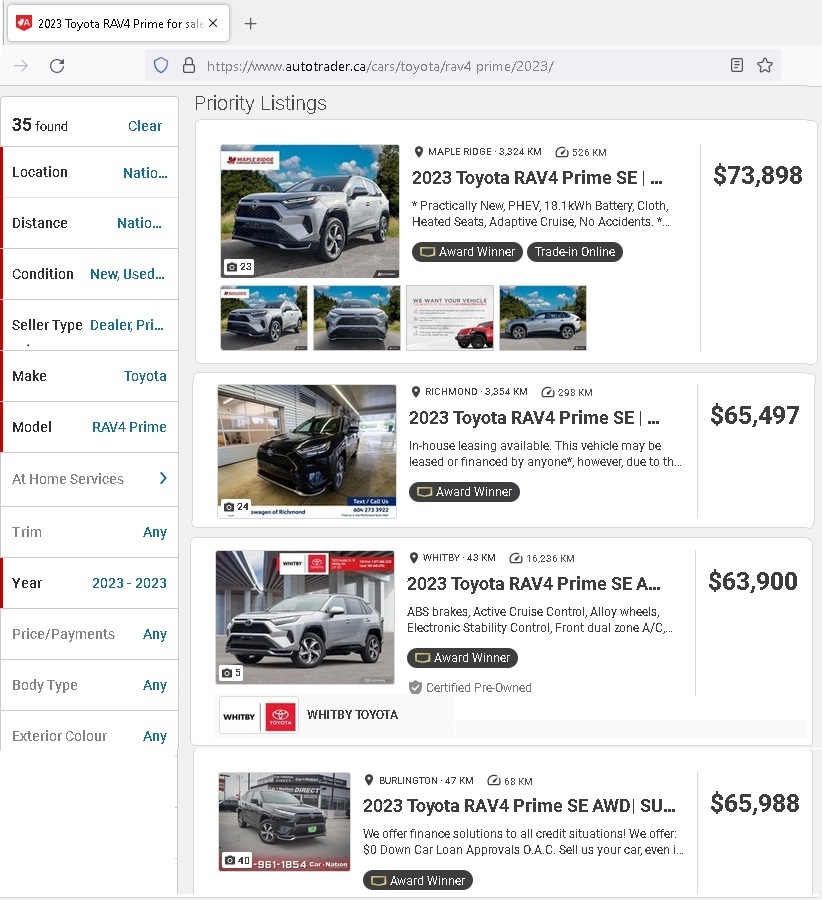The height and width of the screenshot is (900, 822).
Task: Click the browser reload icon
Action: (57, 65)
